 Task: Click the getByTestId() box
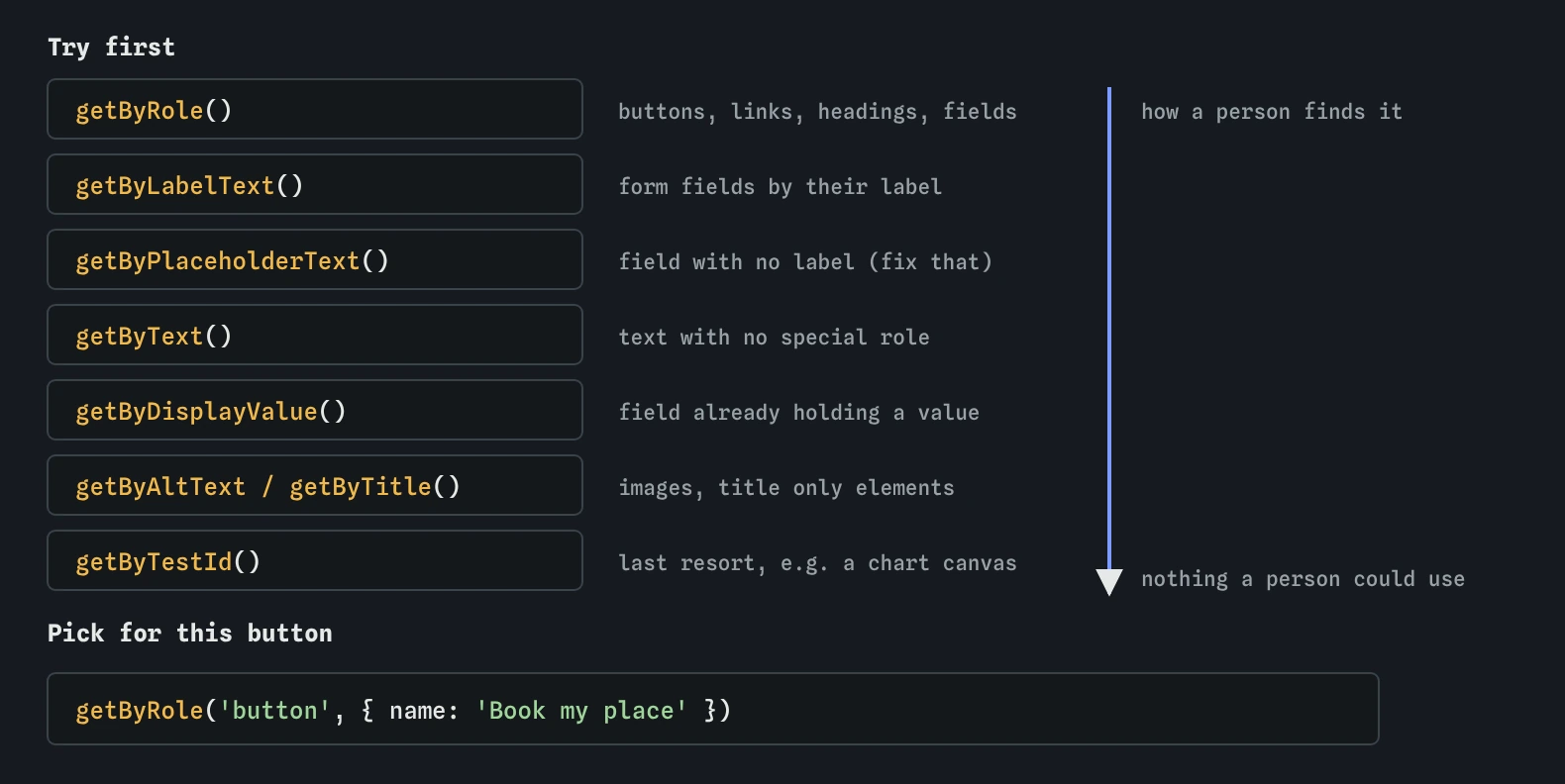coord(315,560)
